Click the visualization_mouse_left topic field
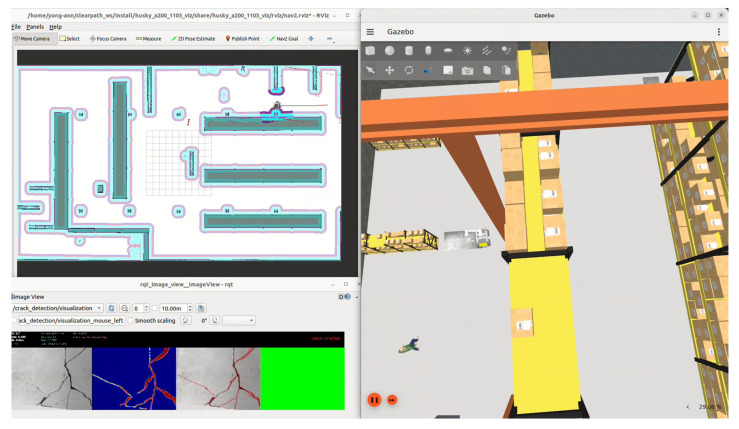The image size is (739, 429). tap(71, 321)
